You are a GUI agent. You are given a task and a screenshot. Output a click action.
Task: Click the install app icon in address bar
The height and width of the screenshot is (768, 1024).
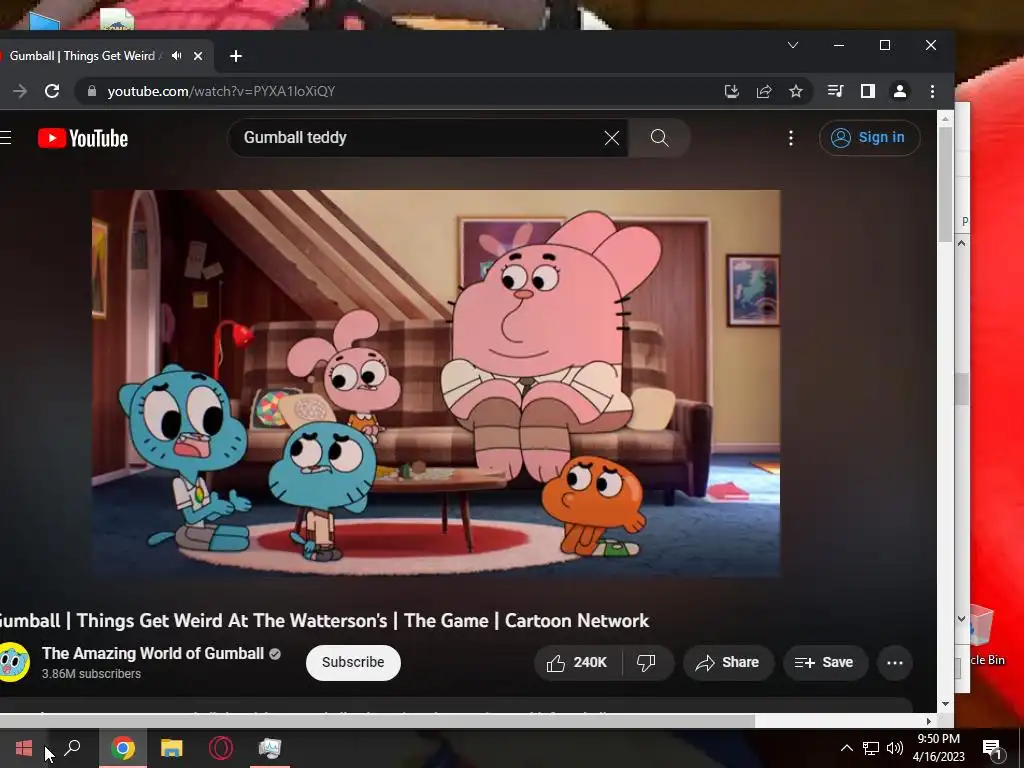click(731, 91)
